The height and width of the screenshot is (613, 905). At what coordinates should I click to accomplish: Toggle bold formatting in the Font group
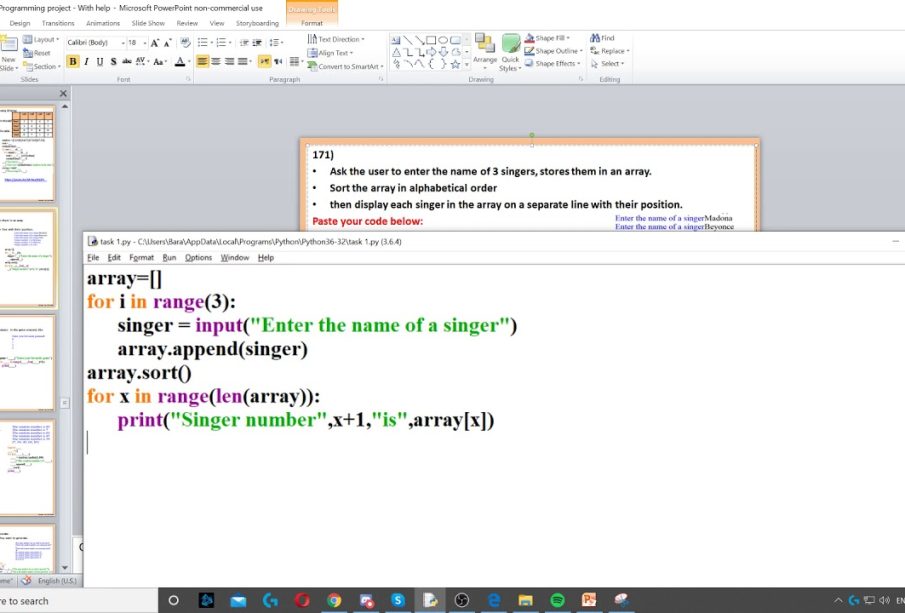(x=73, y=61)
